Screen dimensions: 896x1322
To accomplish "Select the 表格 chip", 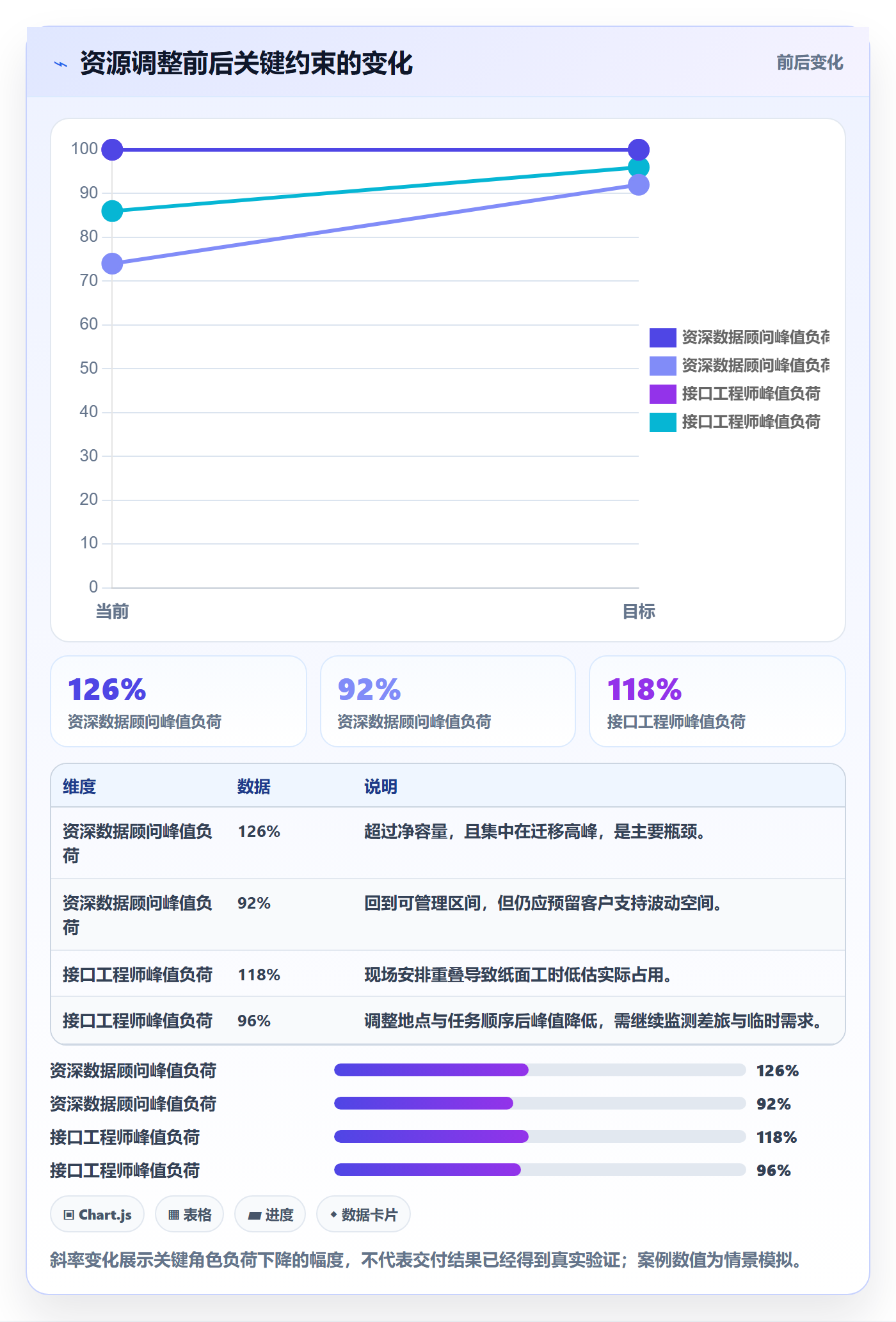I will [189, 1214].
